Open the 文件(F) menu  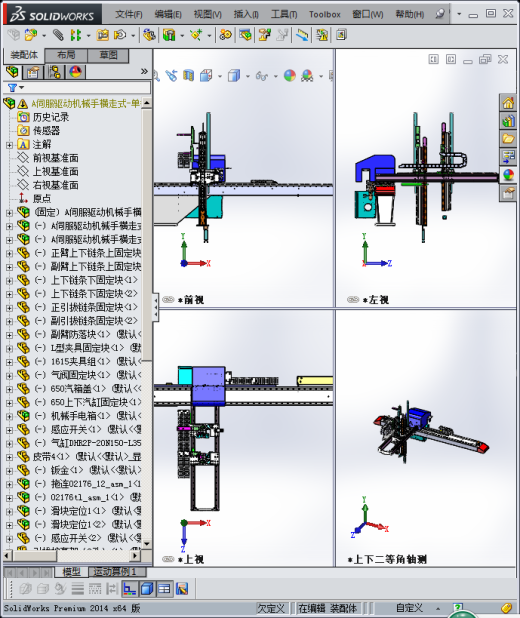point(129,15)
